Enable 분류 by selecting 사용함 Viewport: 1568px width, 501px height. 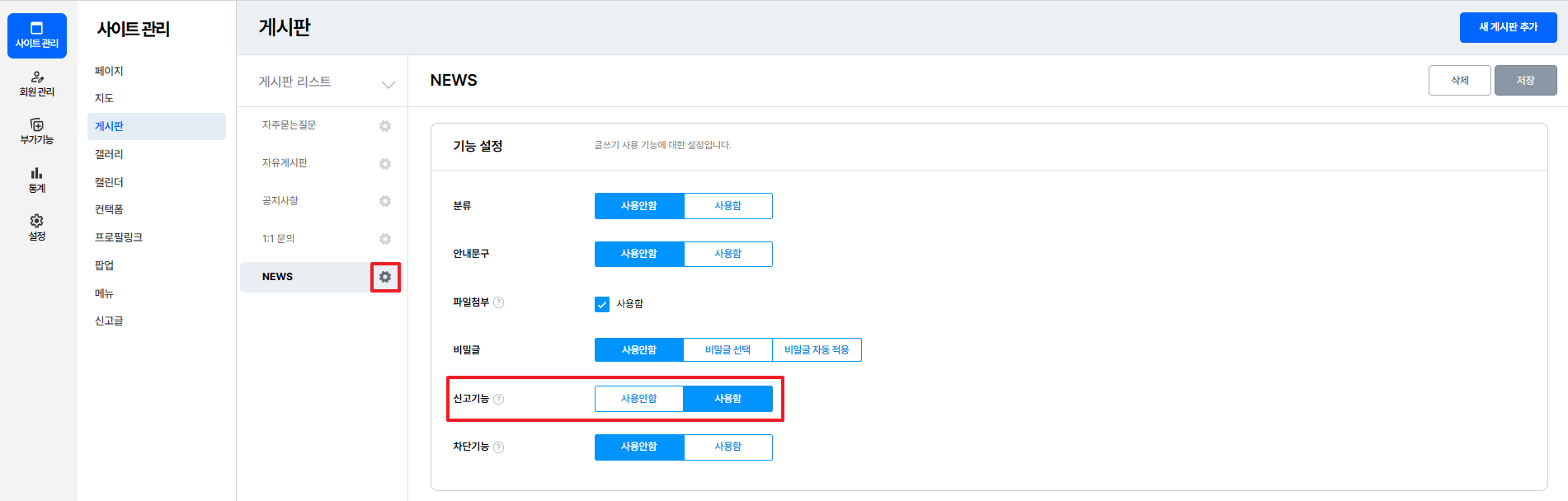[x=727, y=206]
